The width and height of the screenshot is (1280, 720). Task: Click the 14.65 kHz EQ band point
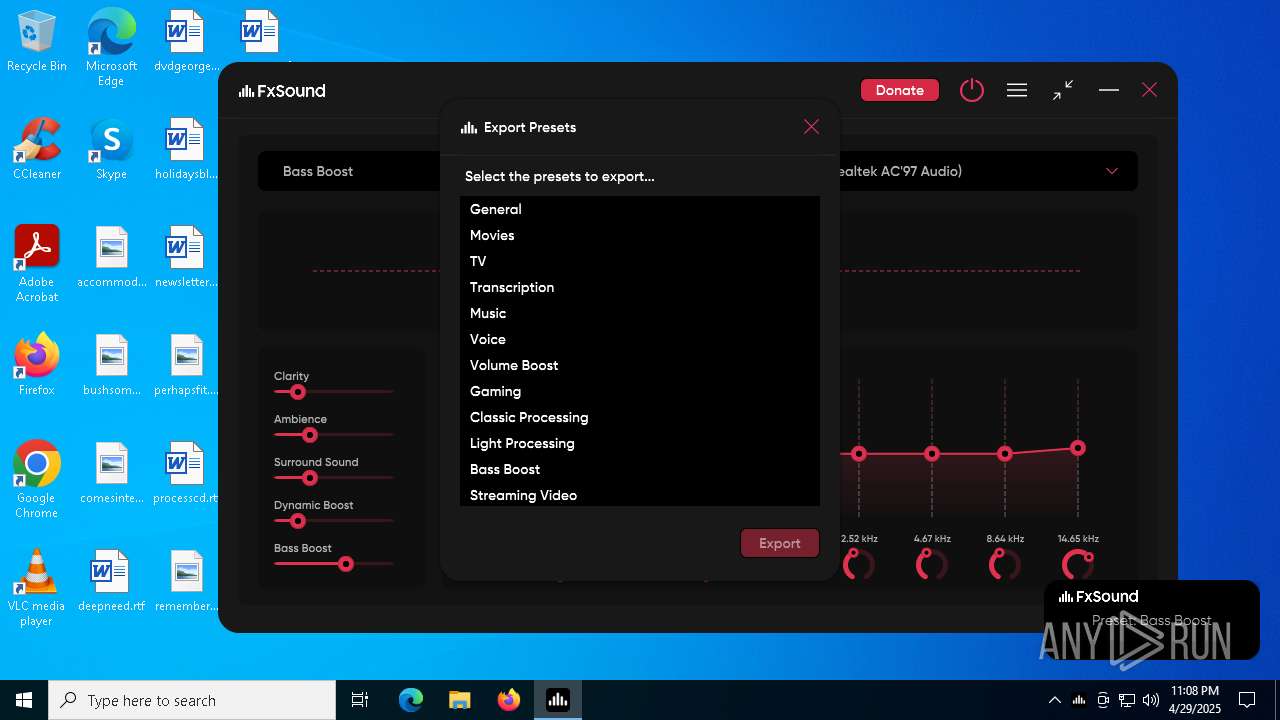click(1078, 448)
